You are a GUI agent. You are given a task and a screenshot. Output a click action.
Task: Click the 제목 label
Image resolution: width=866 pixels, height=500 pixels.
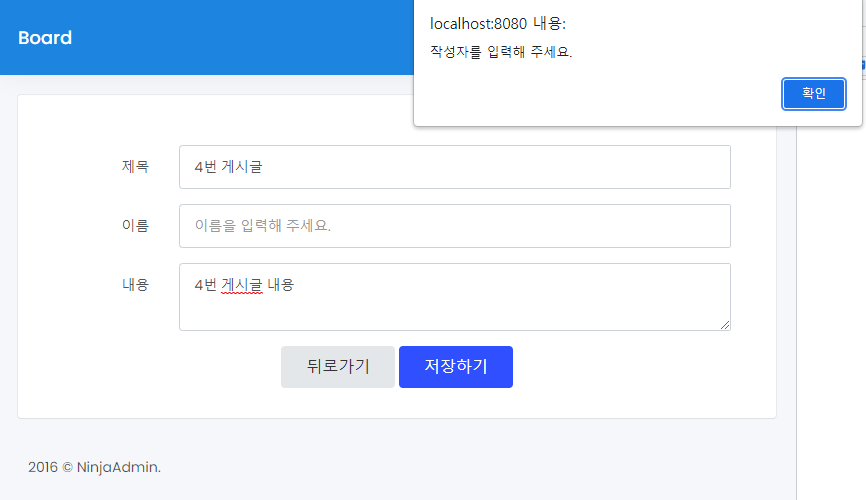(135, 167)
